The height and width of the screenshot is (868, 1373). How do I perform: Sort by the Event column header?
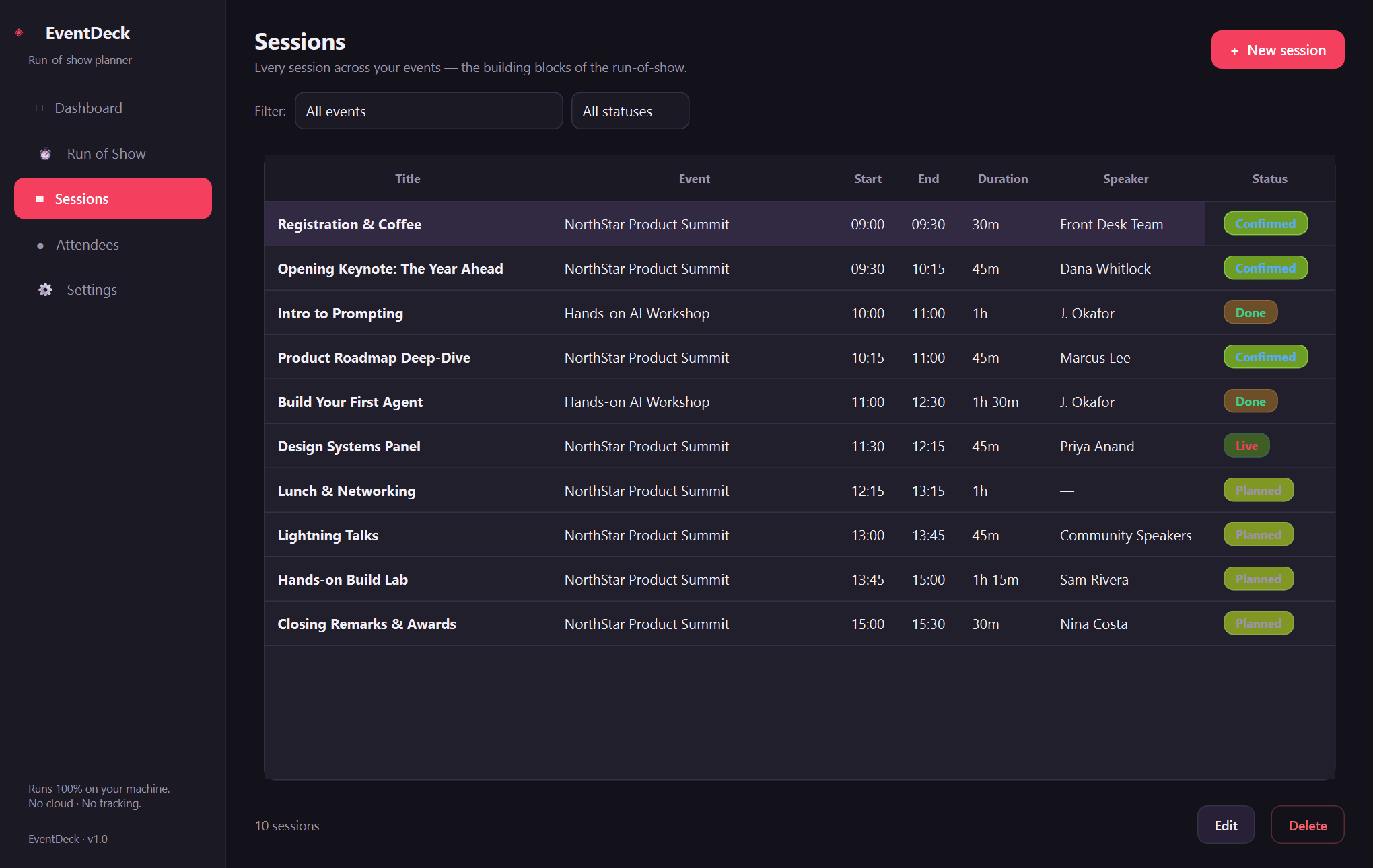coord(694,179)
